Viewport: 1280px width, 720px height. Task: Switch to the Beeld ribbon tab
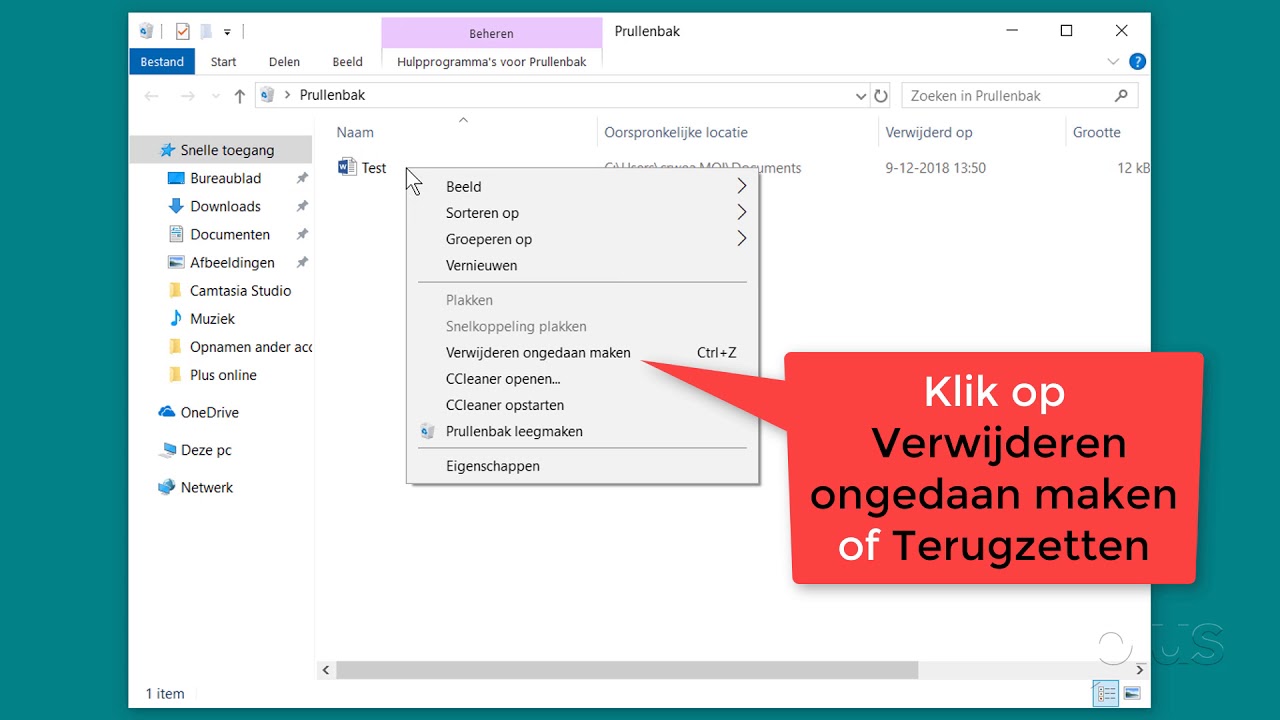click(x=347, y=62)
